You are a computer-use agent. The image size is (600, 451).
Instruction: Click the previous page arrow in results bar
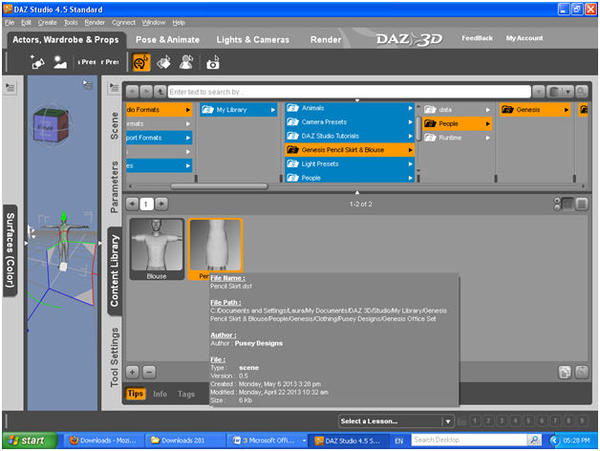(x=132, y=204)
